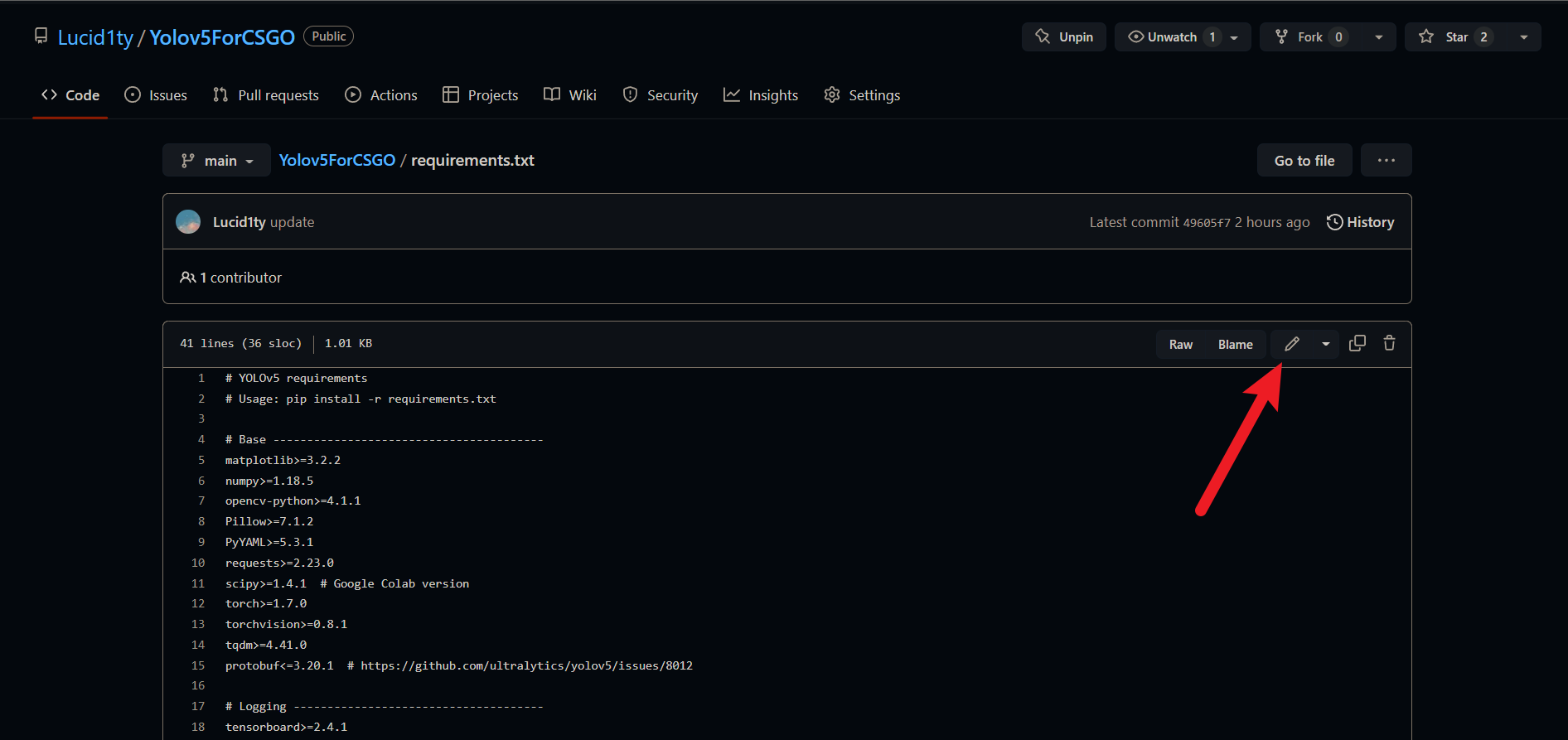This screenshot has width=1568, height=740.
Task: Go to Yolov5ForCSGO breadcrumb root
Action: point(337,160)
